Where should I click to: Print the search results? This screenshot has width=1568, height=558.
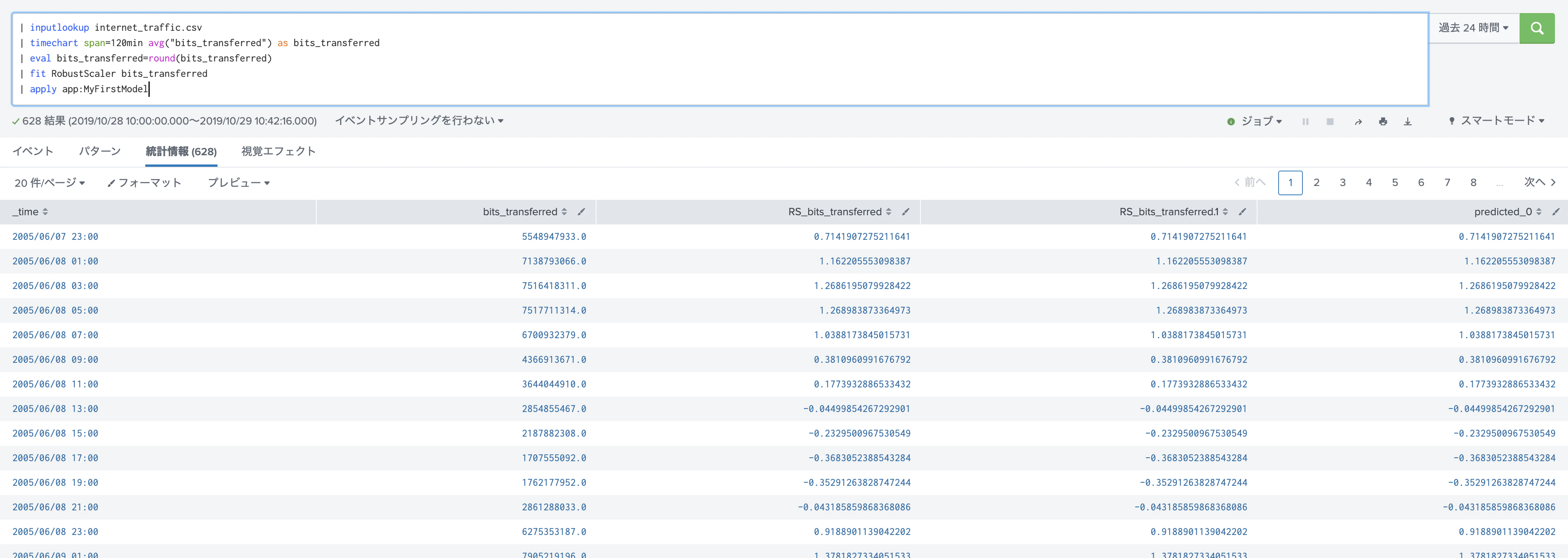(x=1383, y=122)
